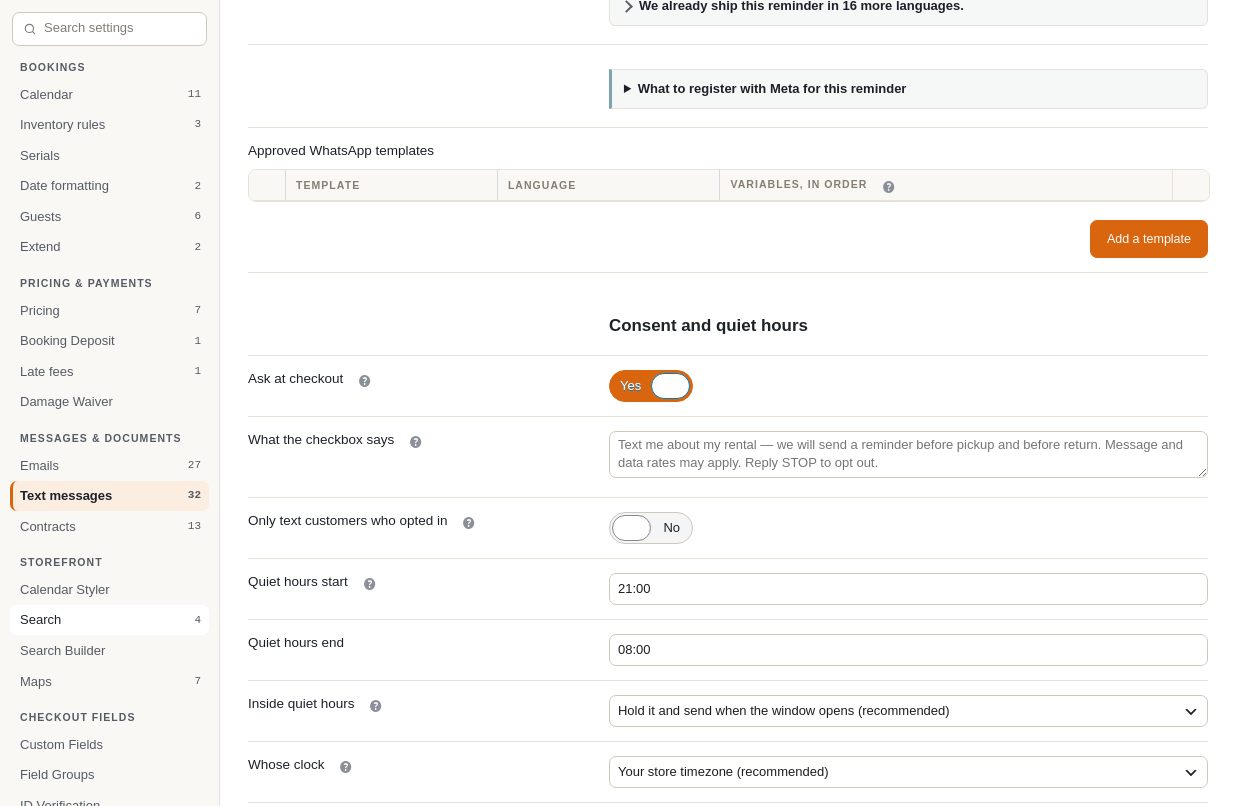Open Serials settings page
The width and height of the screenshot is (1236, 806).
[110, 156]
